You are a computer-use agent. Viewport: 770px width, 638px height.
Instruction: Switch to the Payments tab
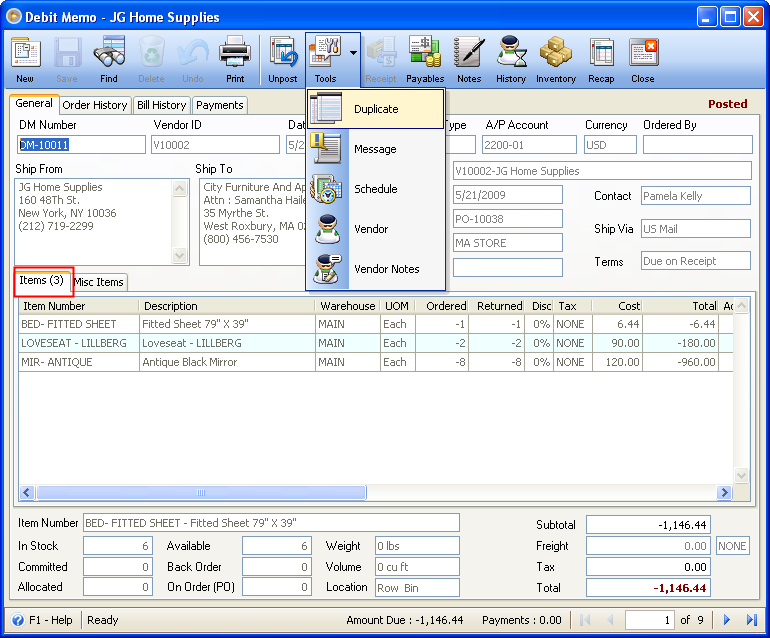click(220, 105)
